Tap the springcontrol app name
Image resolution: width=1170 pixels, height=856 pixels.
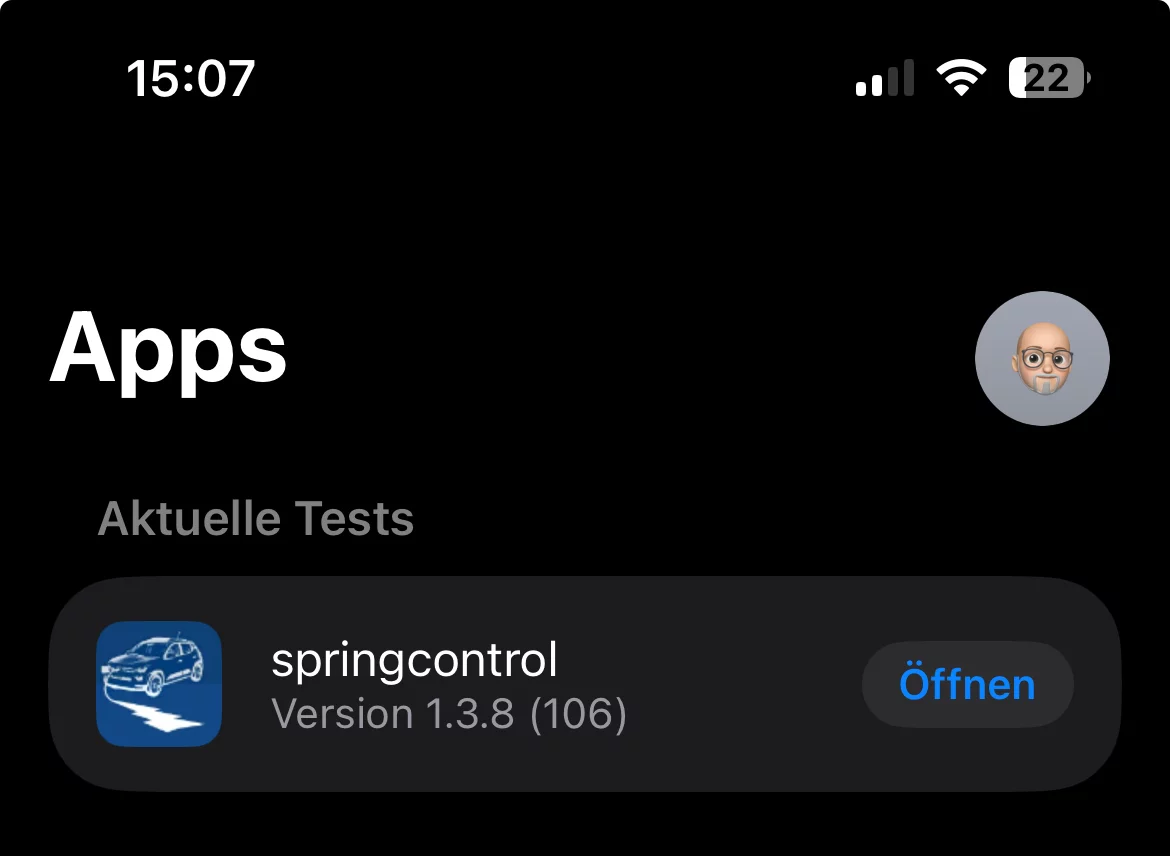click(414, 661)
